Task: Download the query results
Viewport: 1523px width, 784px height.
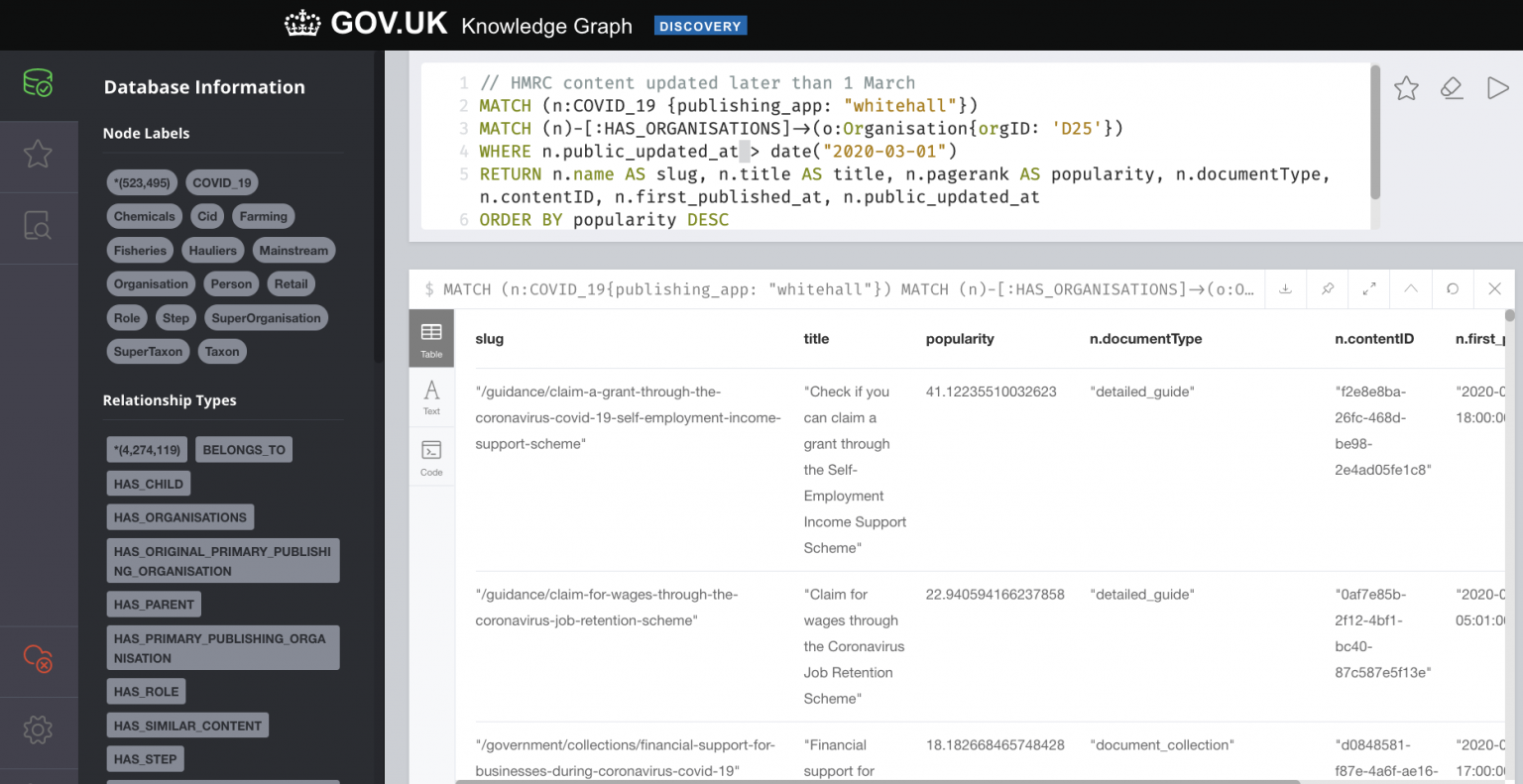Action: [1285, 288]
